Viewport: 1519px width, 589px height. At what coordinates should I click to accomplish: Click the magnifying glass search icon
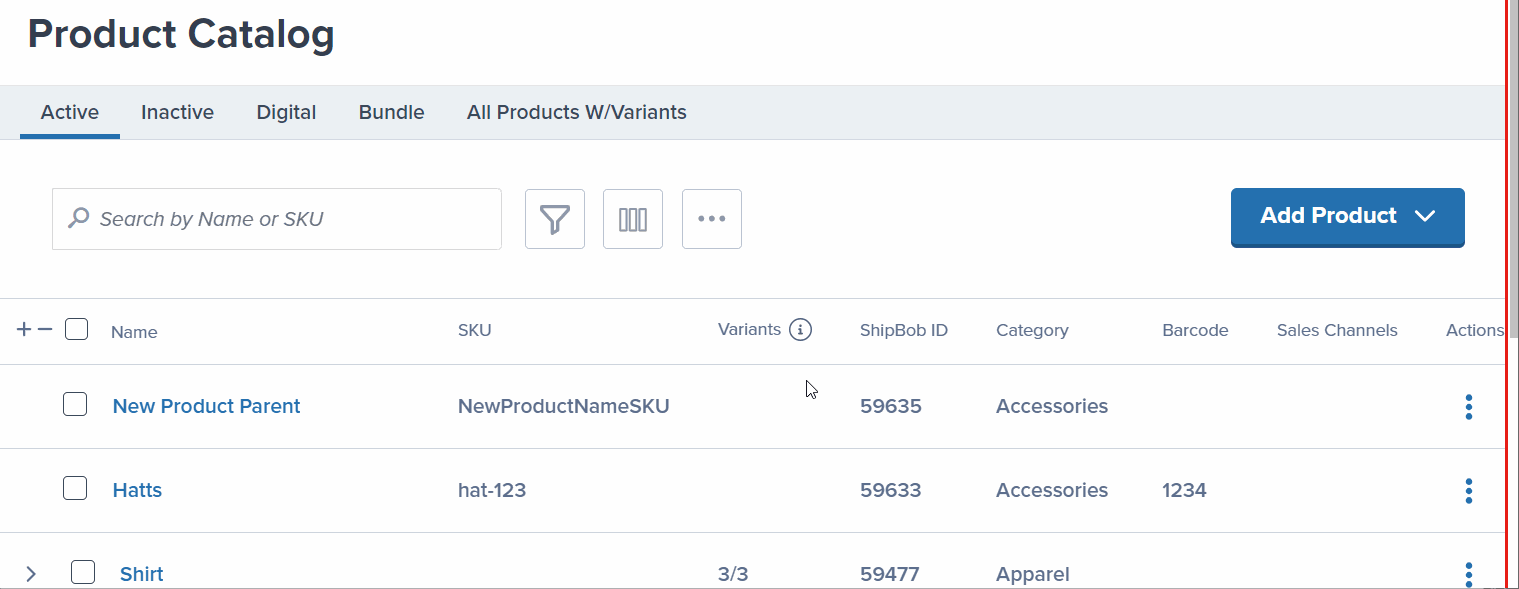pos(78,217)
